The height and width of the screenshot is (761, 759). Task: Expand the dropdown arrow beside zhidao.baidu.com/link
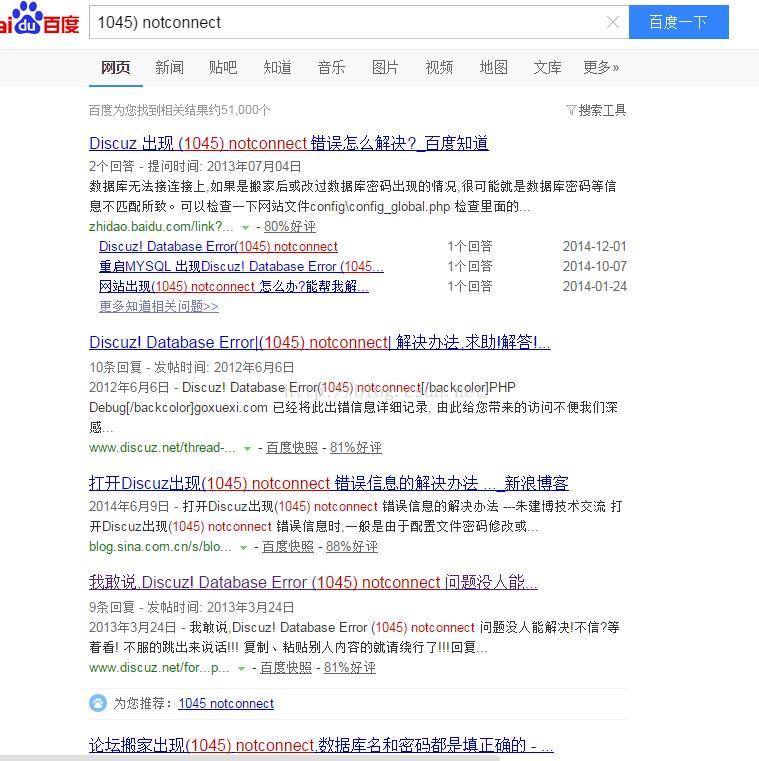coord(246,227)
